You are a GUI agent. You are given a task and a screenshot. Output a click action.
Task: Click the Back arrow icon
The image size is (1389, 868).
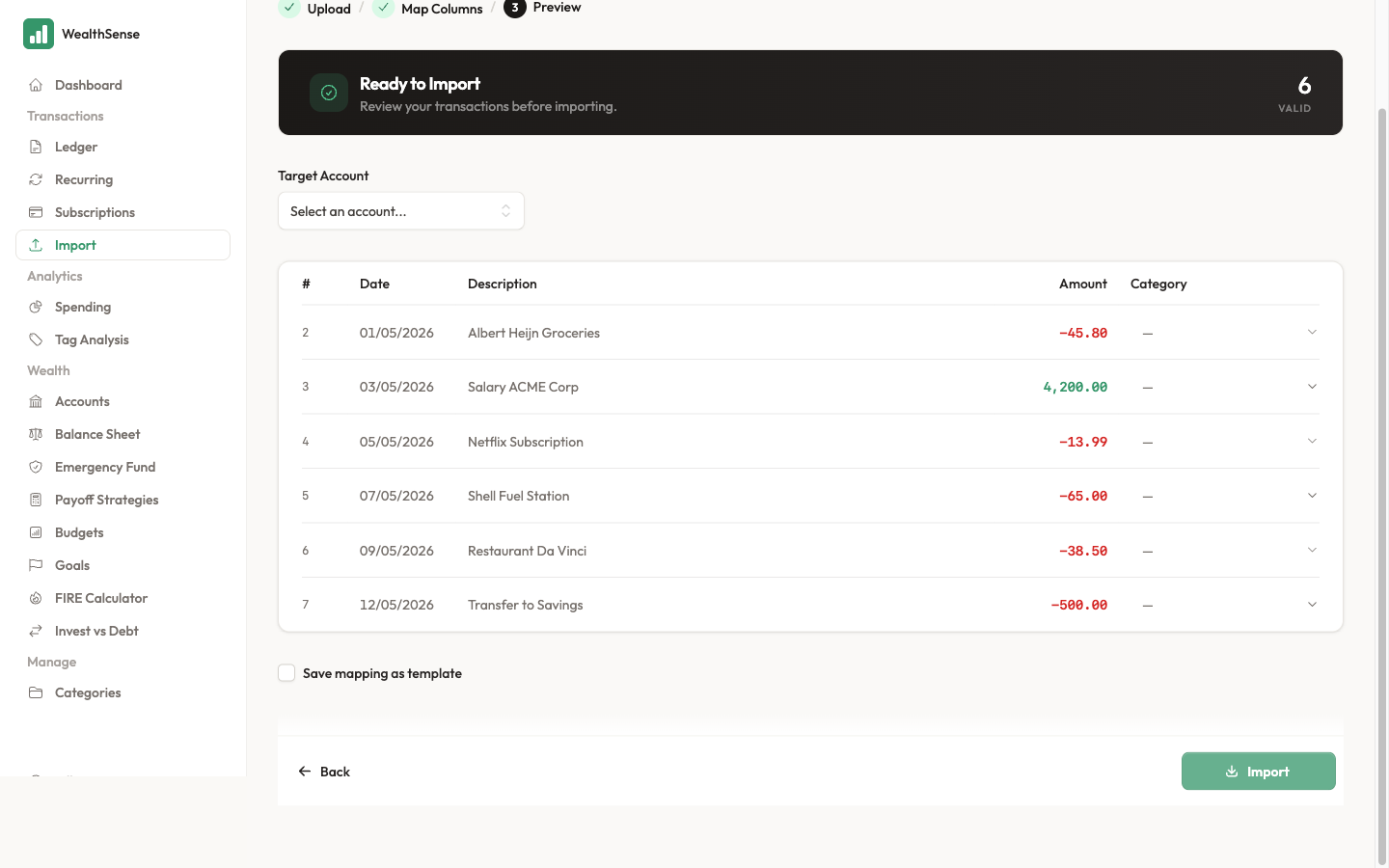coord(305,772)
